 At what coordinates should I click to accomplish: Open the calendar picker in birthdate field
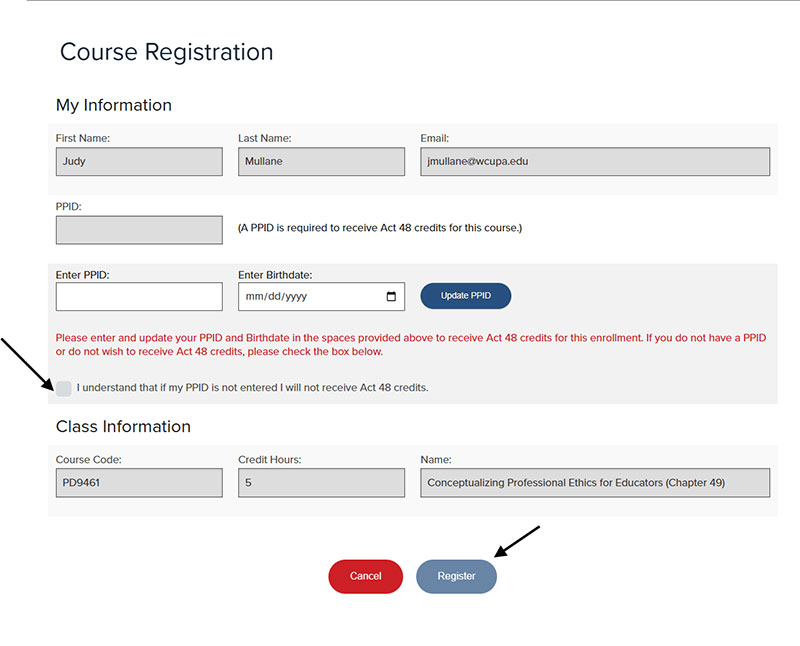pos(391,296)
